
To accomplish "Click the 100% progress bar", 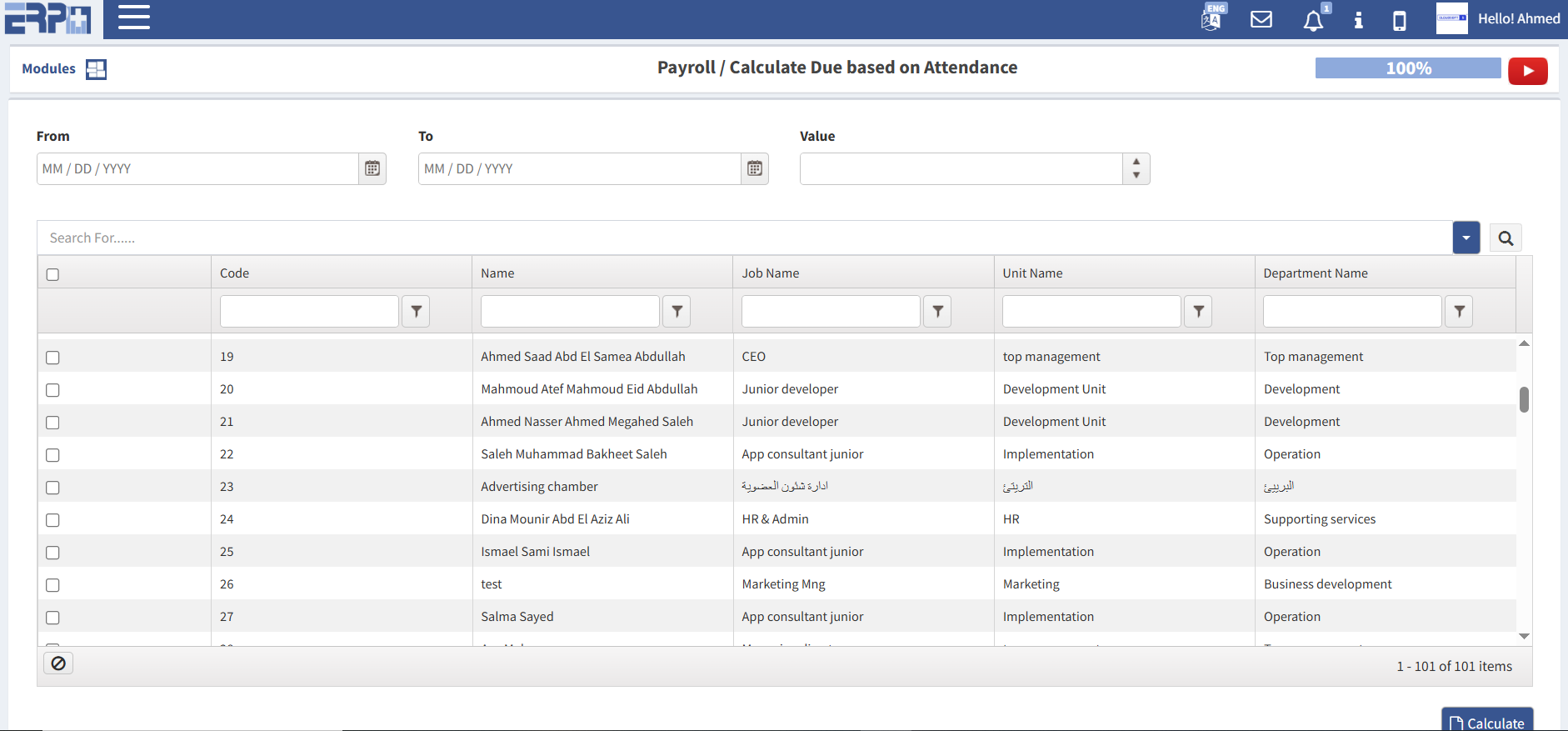I will (x=1407, y=68).
